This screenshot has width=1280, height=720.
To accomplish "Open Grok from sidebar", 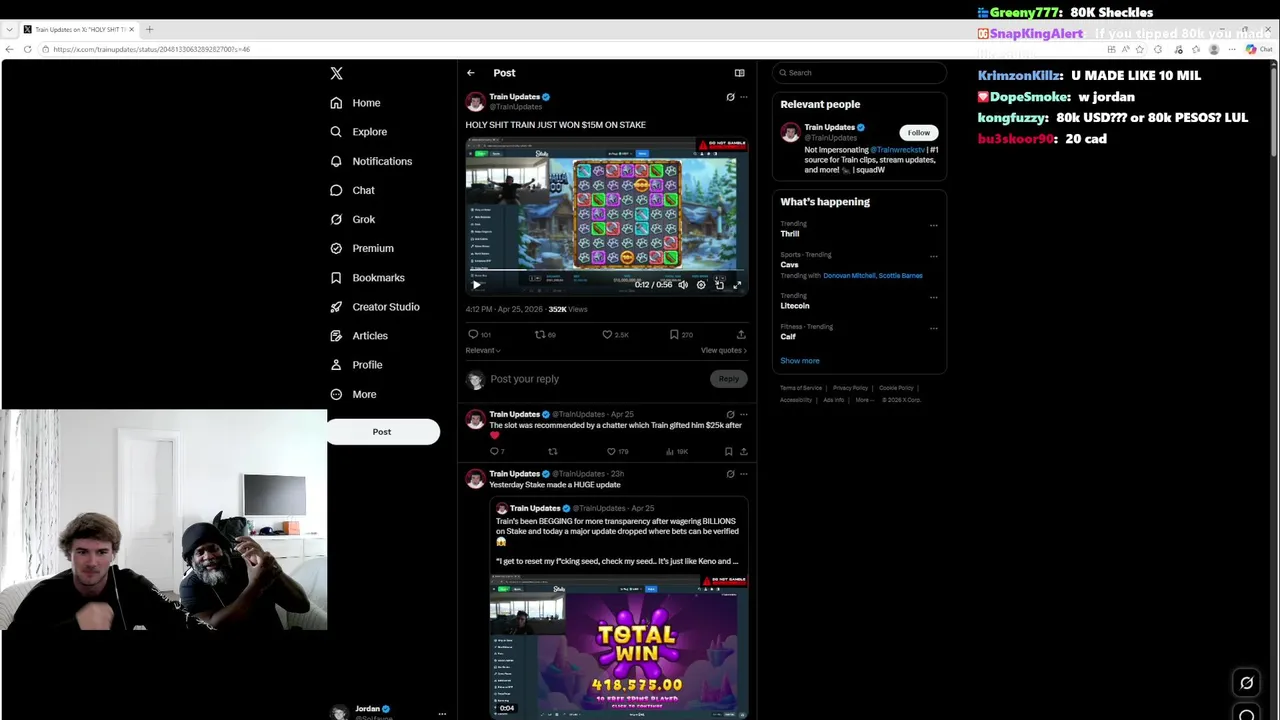I will click(353, 219).
